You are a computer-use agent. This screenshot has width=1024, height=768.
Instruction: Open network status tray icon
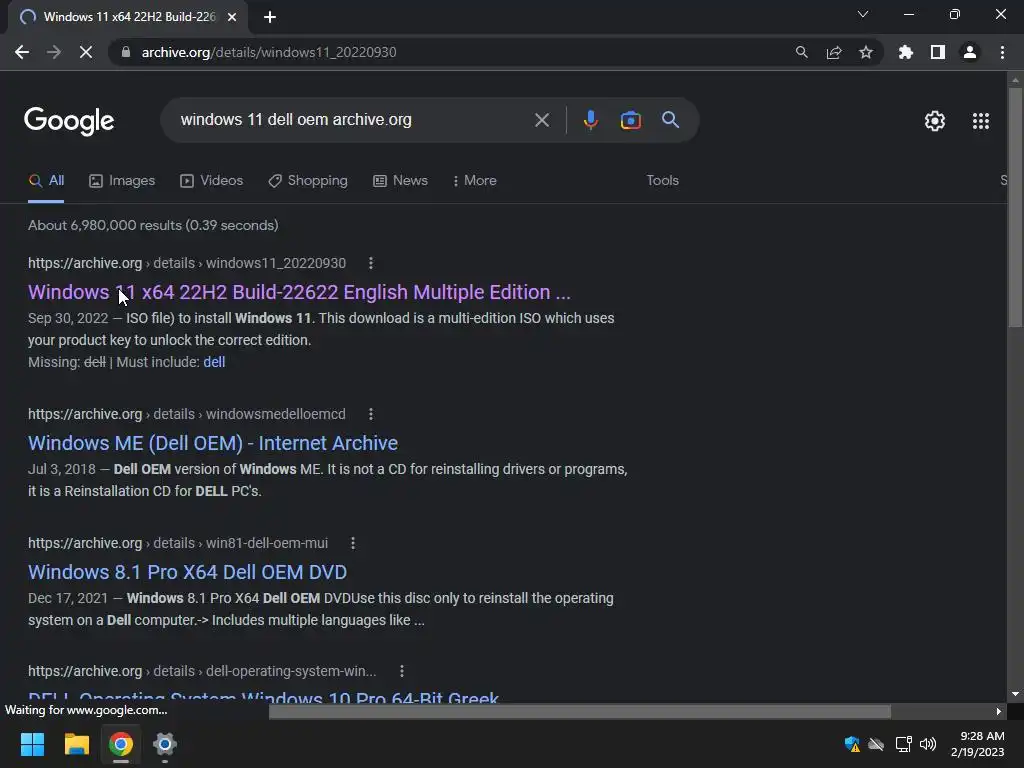point(903,744)
